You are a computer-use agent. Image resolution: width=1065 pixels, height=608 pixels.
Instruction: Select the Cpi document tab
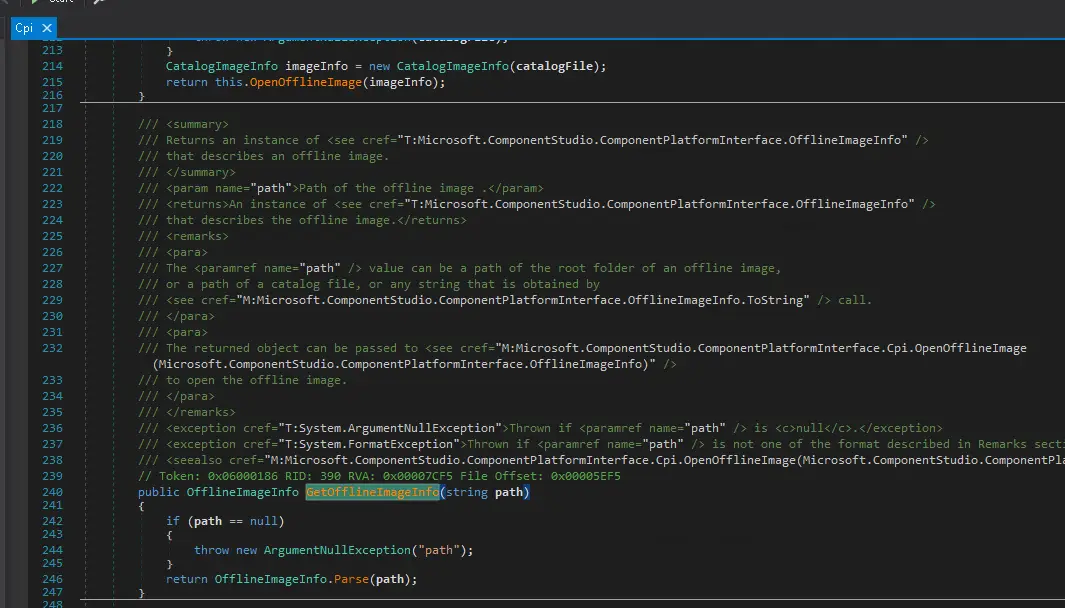click(24, 28)
